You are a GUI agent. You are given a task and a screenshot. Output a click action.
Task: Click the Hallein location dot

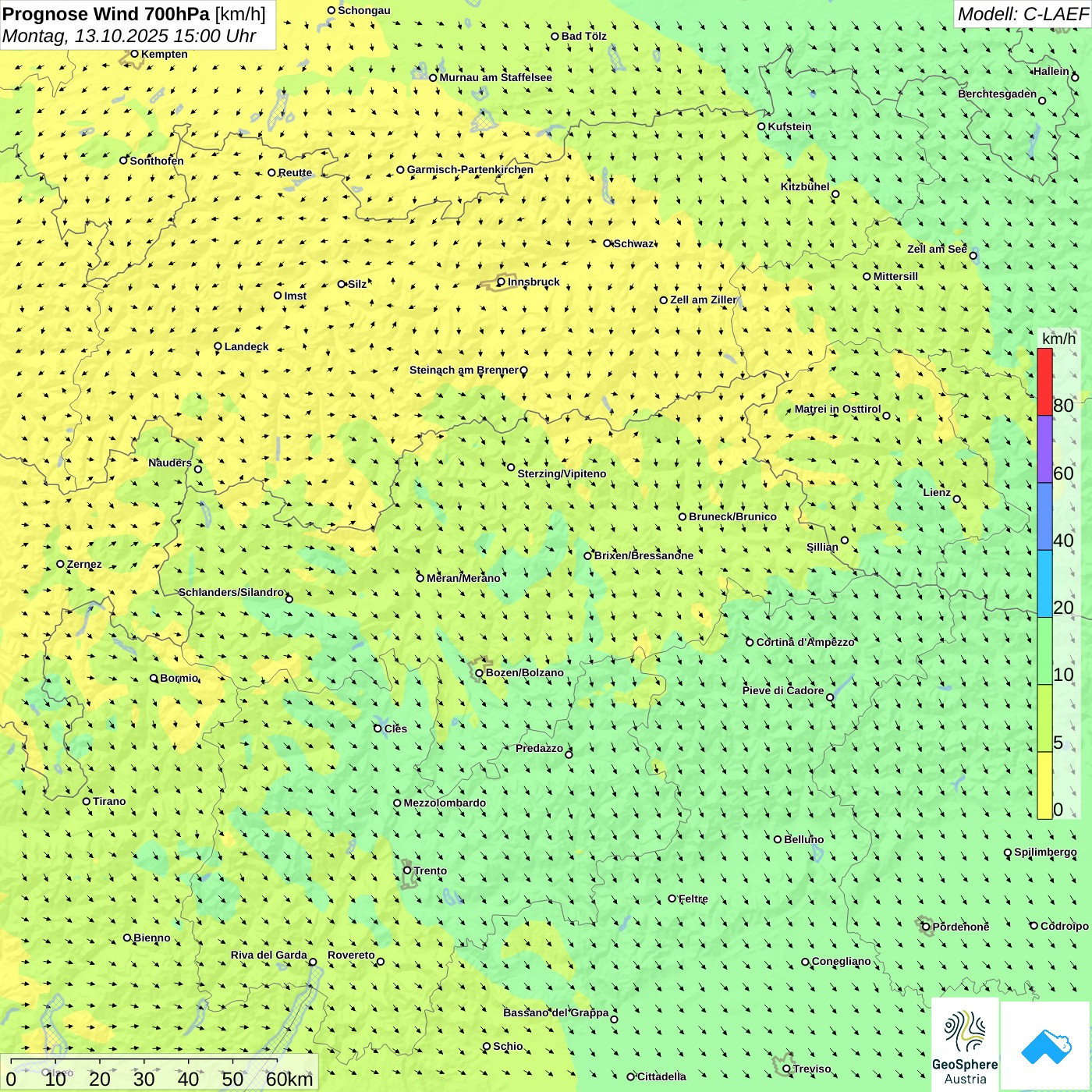tap(1075, 77)
